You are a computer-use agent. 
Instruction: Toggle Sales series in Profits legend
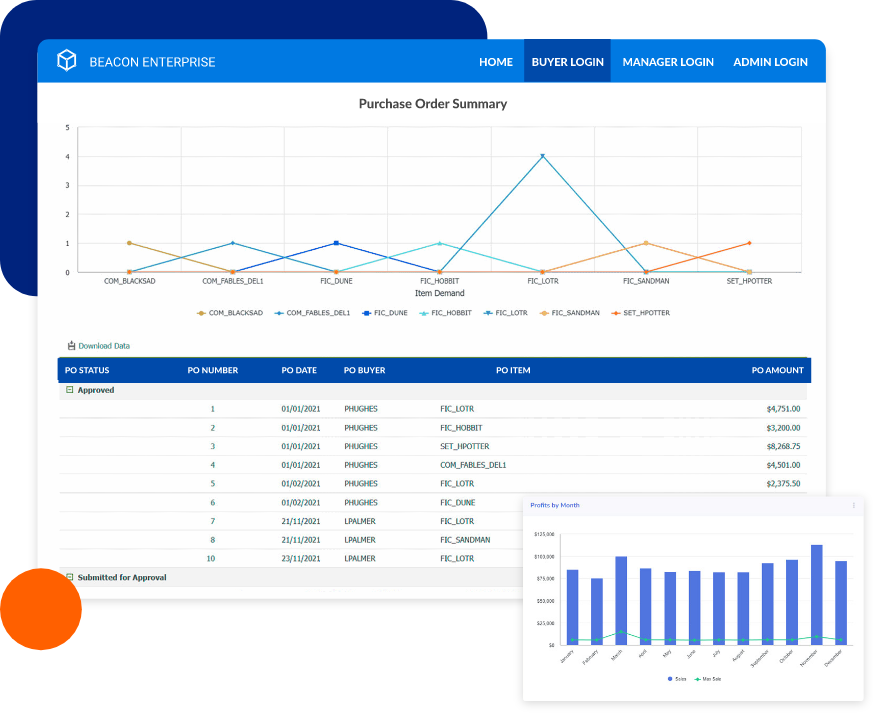(678, 679)
